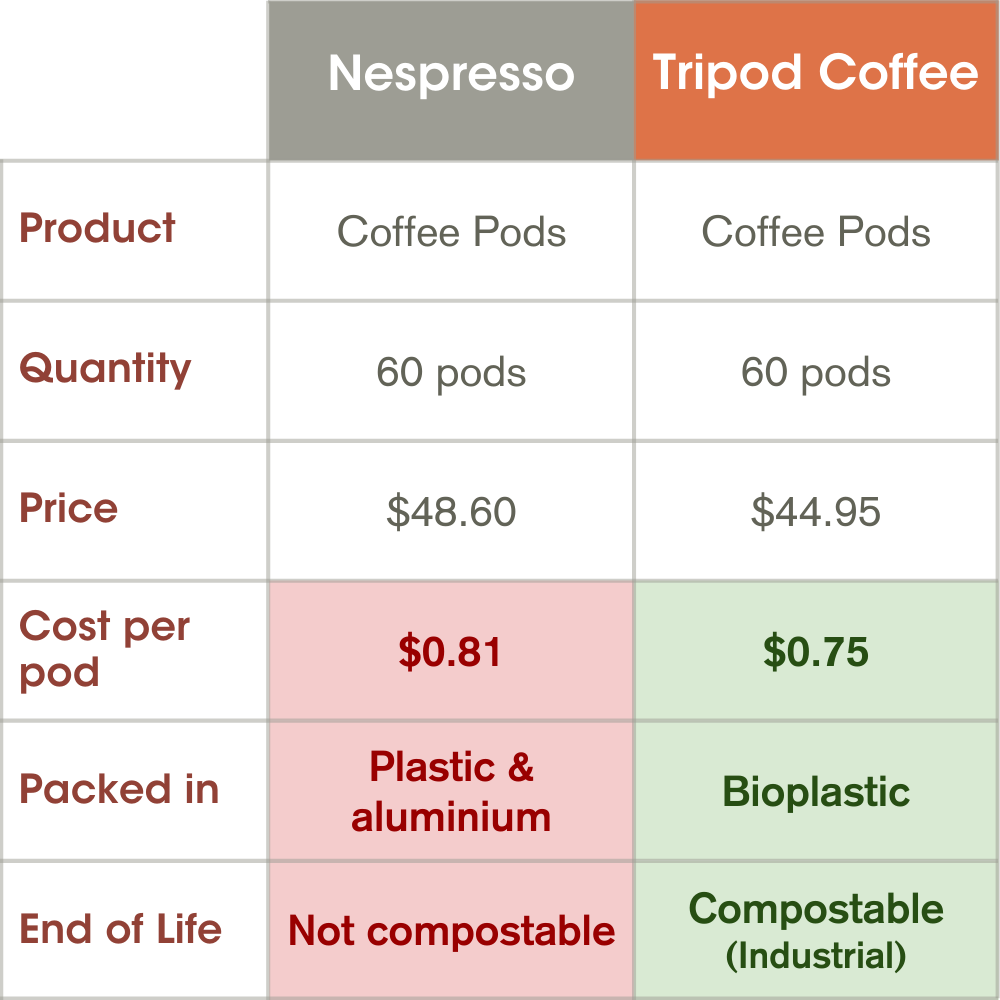Viewport: 1000px width, 1000px height.
Task: Click the Plastic & aluminium cell
Action: [x=451, y=792]
